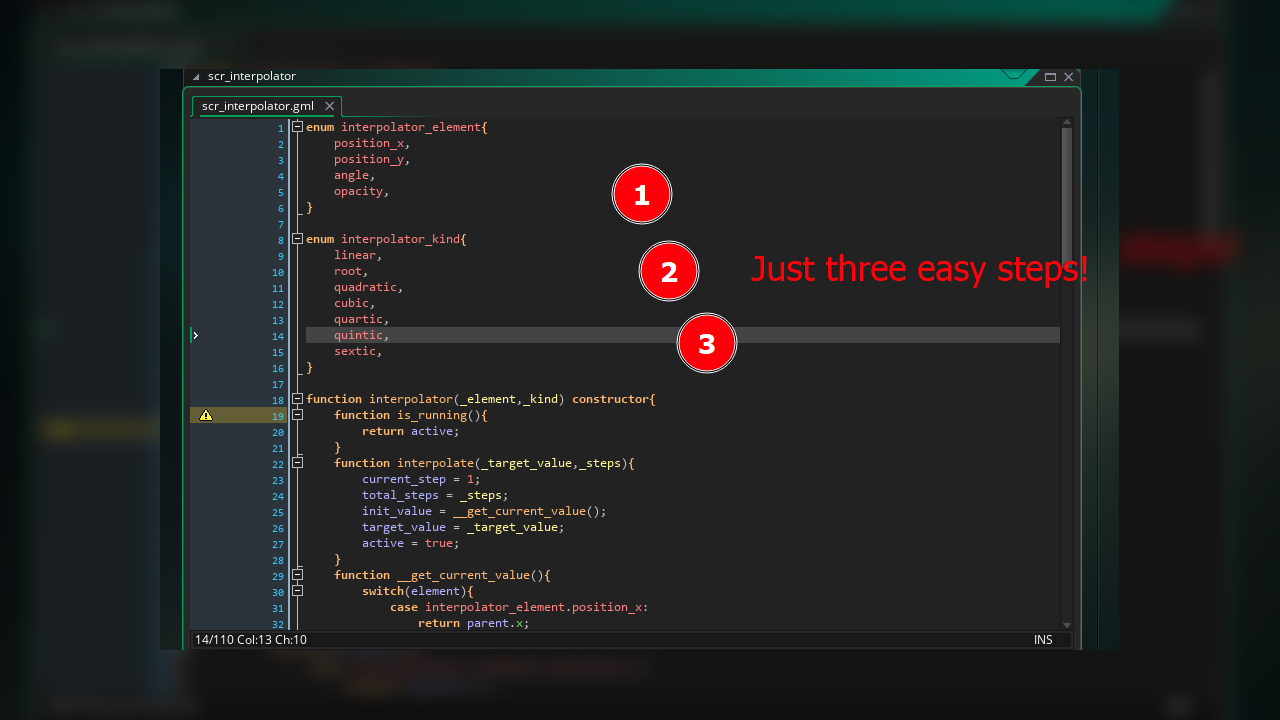Viewport: 1280px width, 720px height.
Task: Fold the interpolator constructor function
Action: tap(298, 399)
